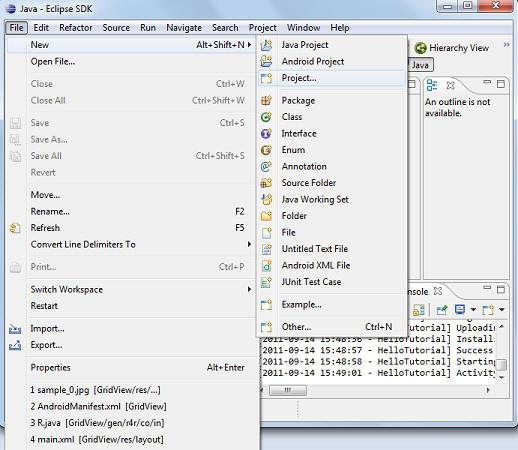Click the Export icon in File menu
This screenshot has height=450, width=518.
15,345
